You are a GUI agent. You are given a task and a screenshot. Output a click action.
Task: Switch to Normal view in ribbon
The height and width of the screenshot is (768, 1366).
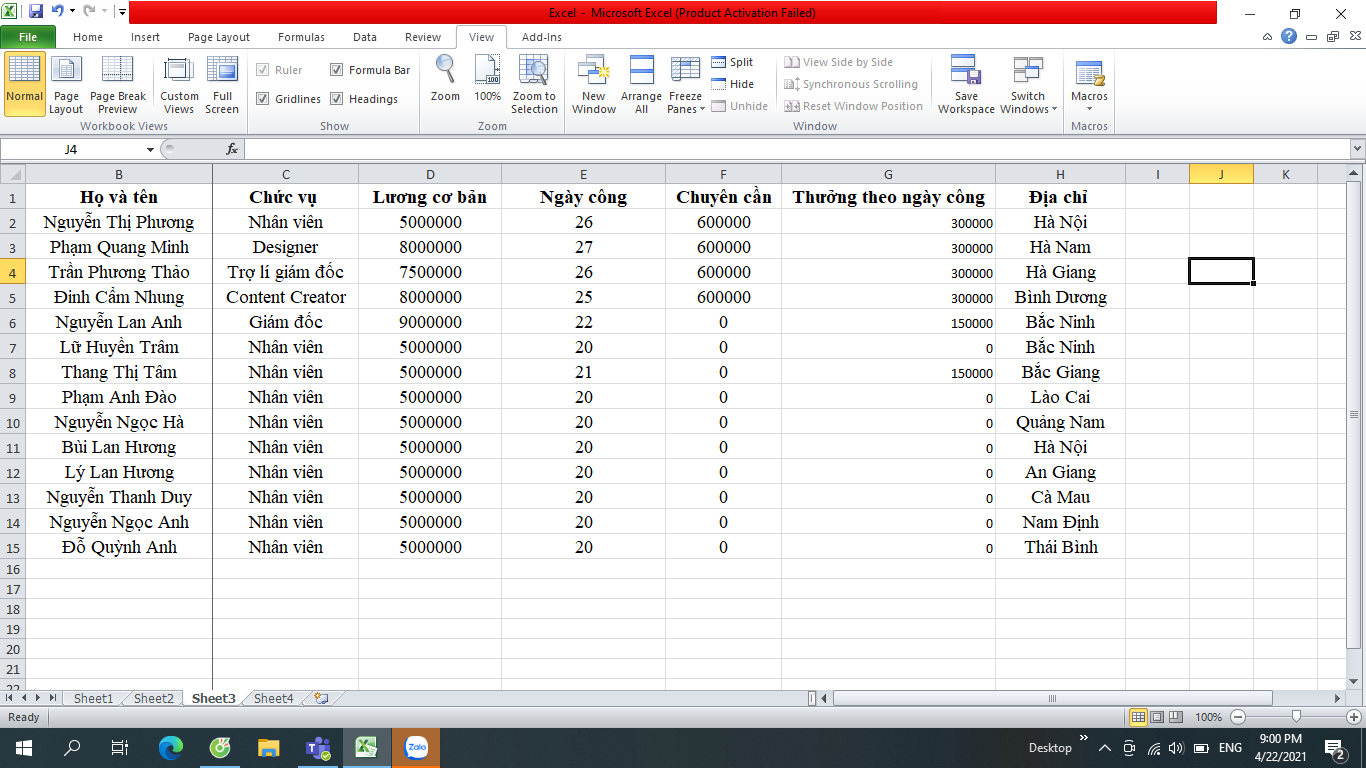point(24,84)
